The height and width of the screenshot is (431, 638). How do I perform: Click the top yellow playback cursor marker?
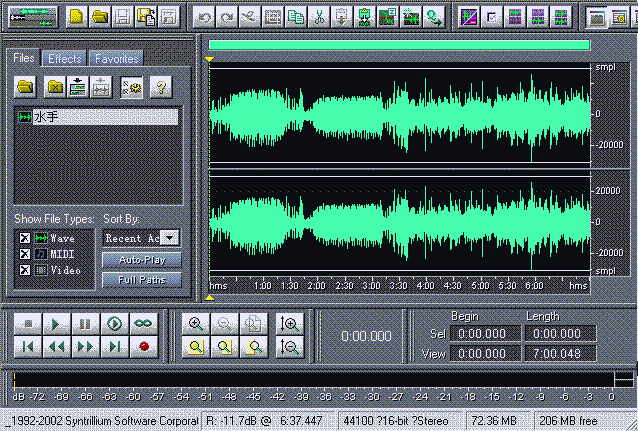(210, 59)
